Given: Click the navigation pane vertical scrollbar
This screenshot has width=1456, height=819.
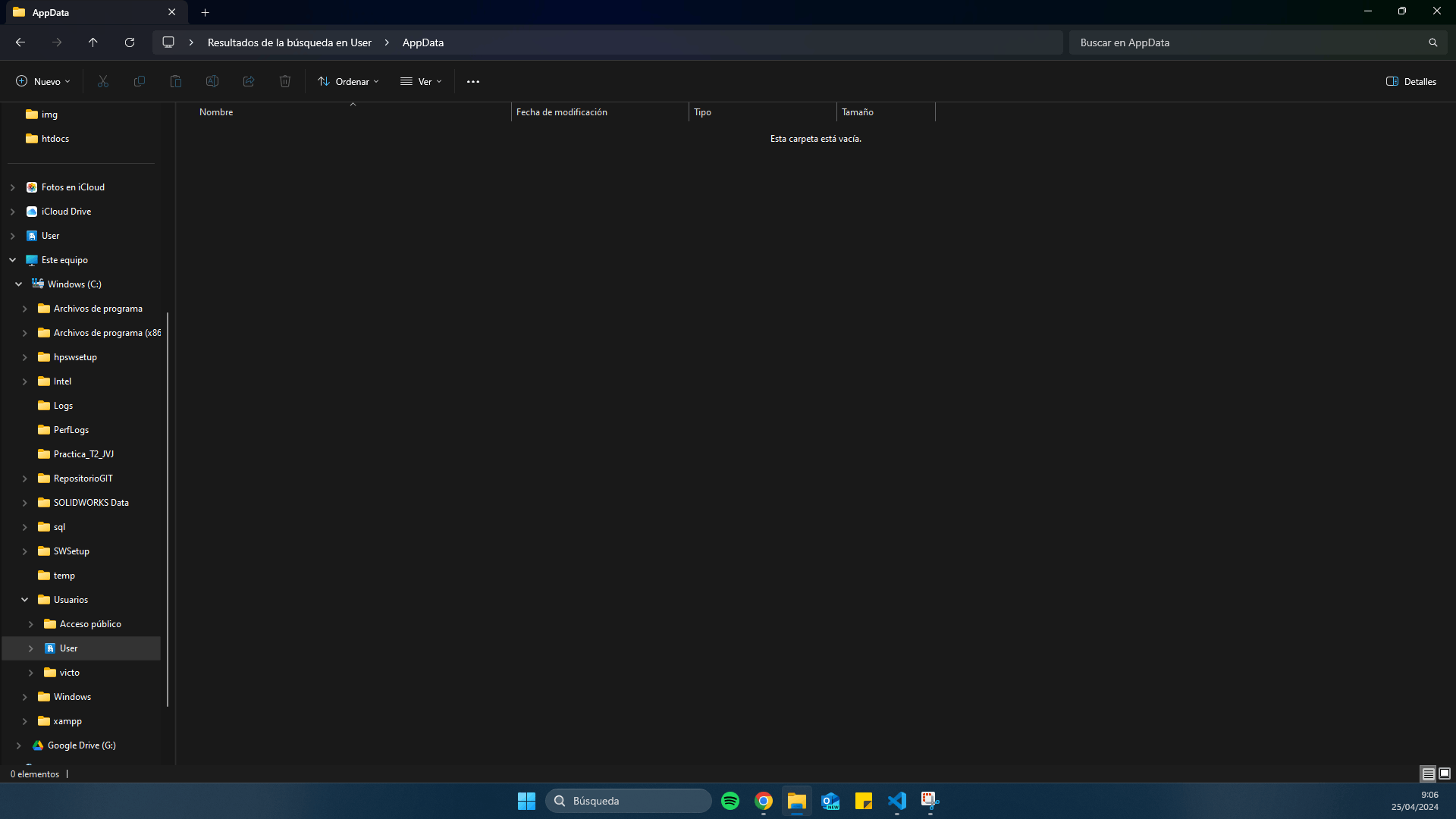Looking at the screenshot, I should (167, 508).
